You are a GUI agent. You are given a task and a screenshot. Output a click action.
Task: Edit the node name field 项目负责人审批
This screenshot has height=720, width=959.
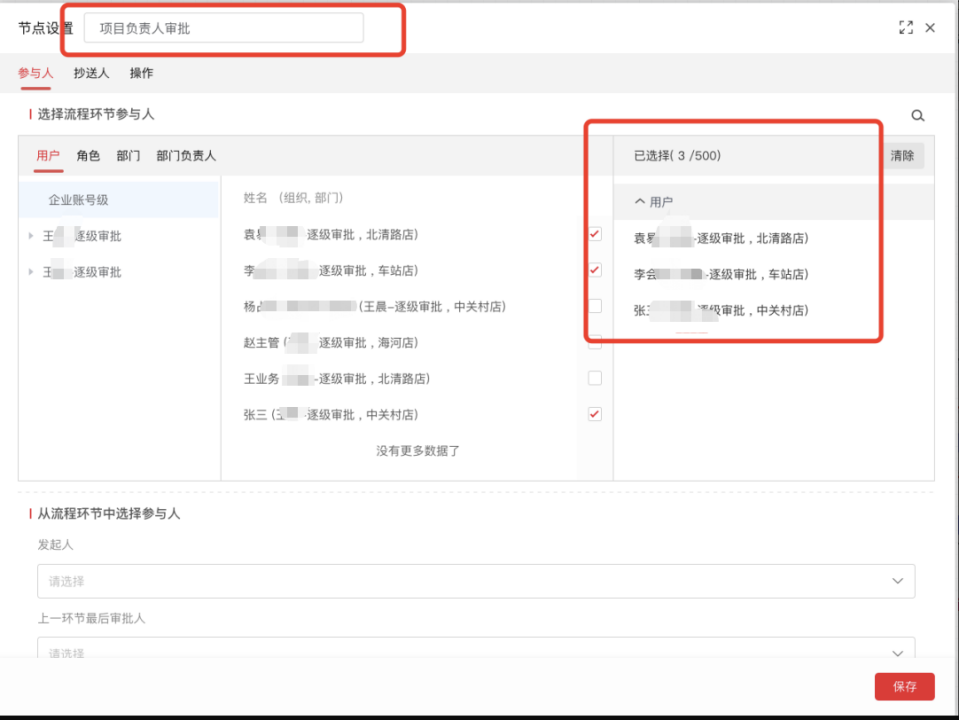coord(224,28)
